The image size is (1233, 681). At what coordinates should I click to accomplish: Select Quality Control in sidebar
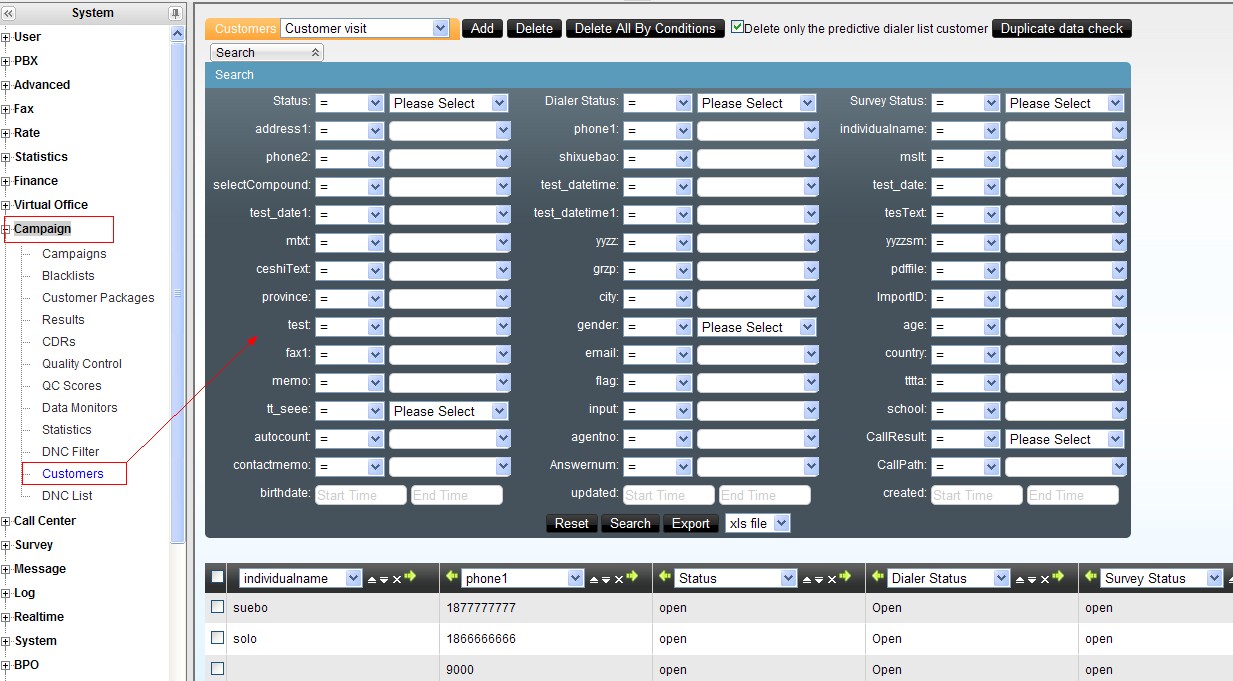[81, 364]
